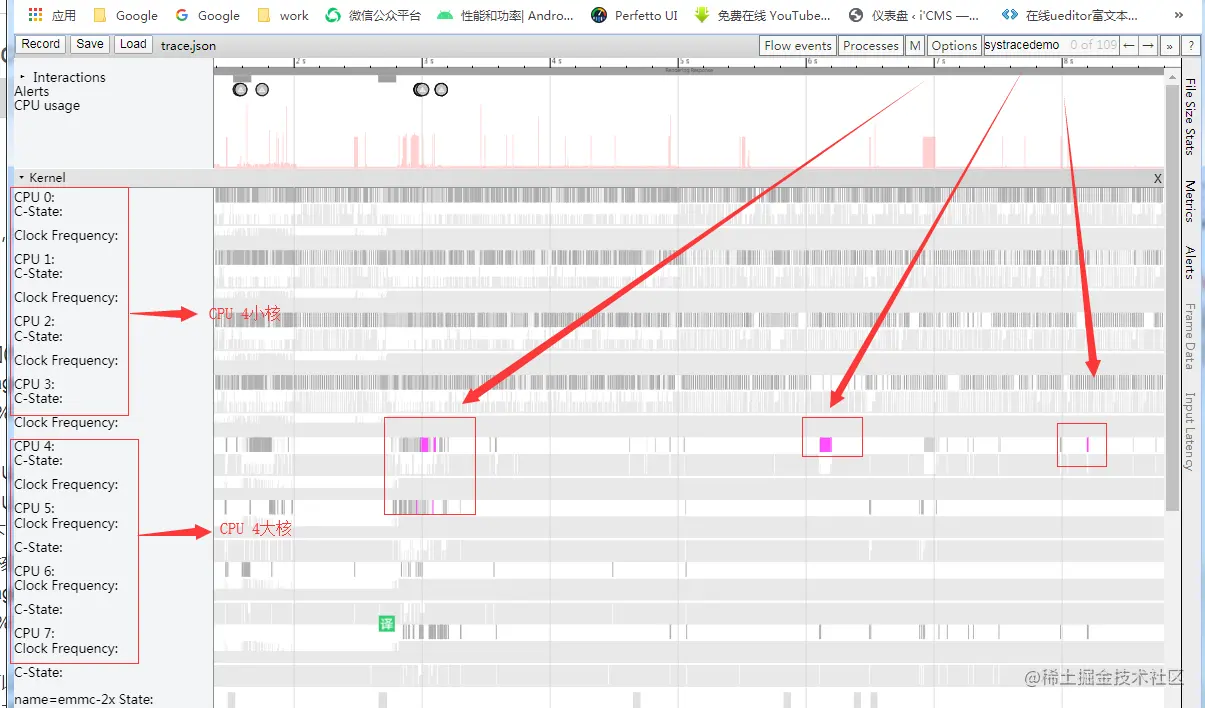Image resolution: width=1205 pixels, height=708 pixels.
Task: Select the CPU 7: track label
Action: [x=34, y=633]
